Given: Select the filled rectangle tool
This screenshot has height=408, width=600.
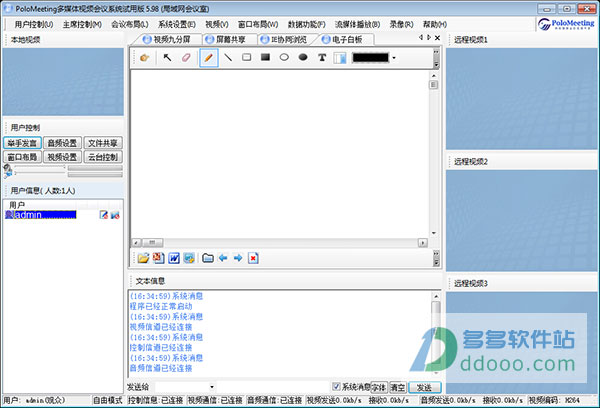Looking at the screenshot, I should [265, 57].
